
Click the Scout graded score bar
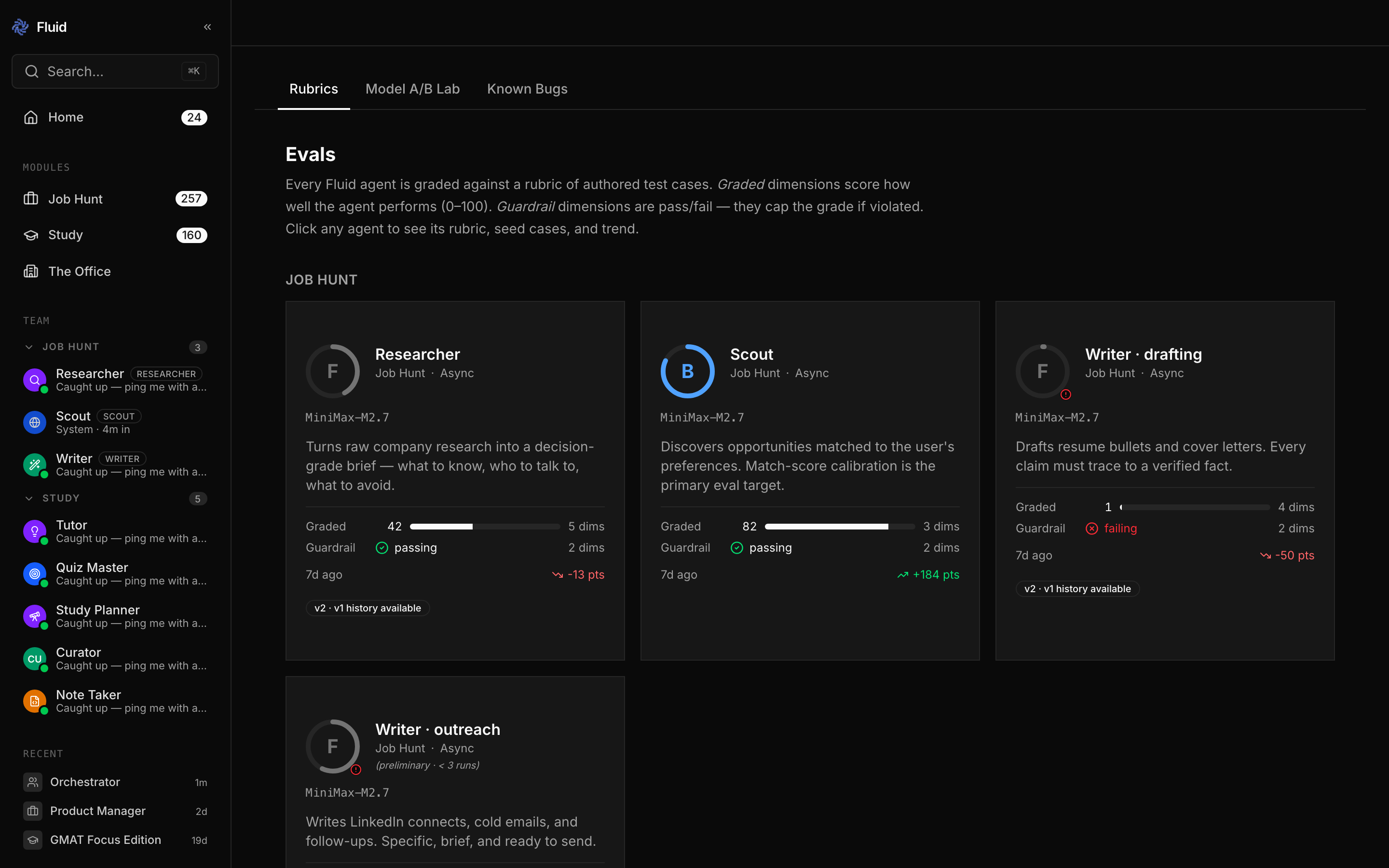click(840, 527)
